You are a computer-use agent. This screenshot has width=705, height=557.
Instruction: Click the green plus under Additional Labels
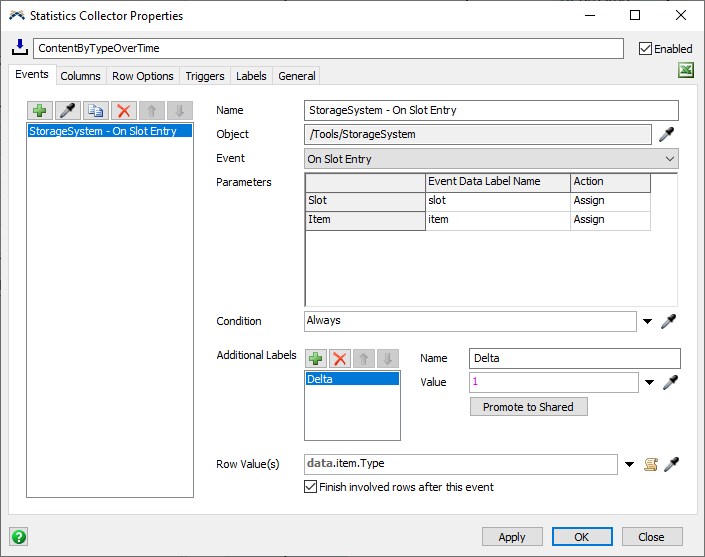point(315,358)
